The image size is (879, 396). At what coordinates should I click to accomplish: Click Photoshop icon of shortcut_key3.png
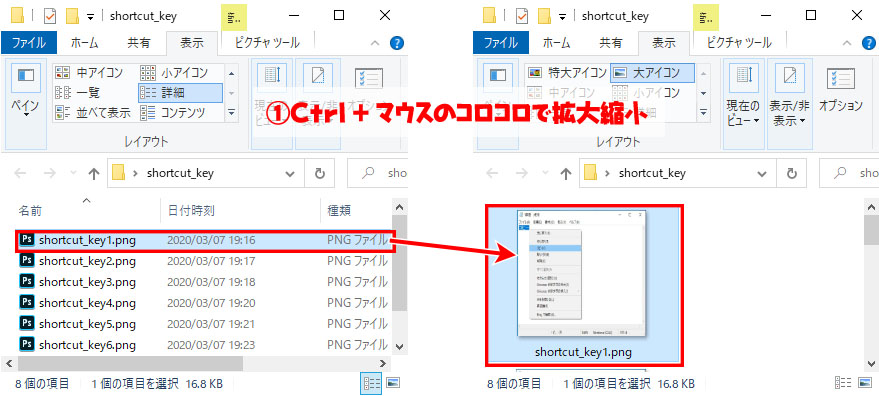(x=27, y=282)
